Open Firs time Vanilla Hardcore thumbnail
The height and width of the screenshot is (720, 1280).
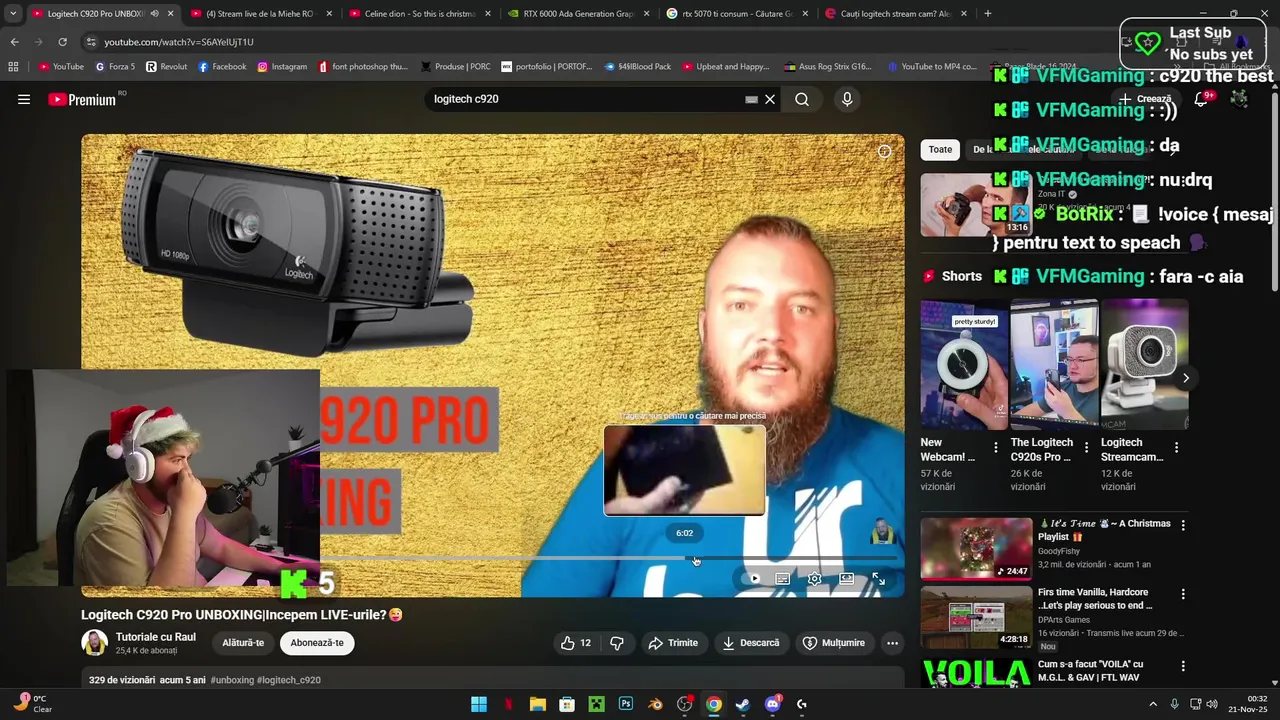point(976,617)
